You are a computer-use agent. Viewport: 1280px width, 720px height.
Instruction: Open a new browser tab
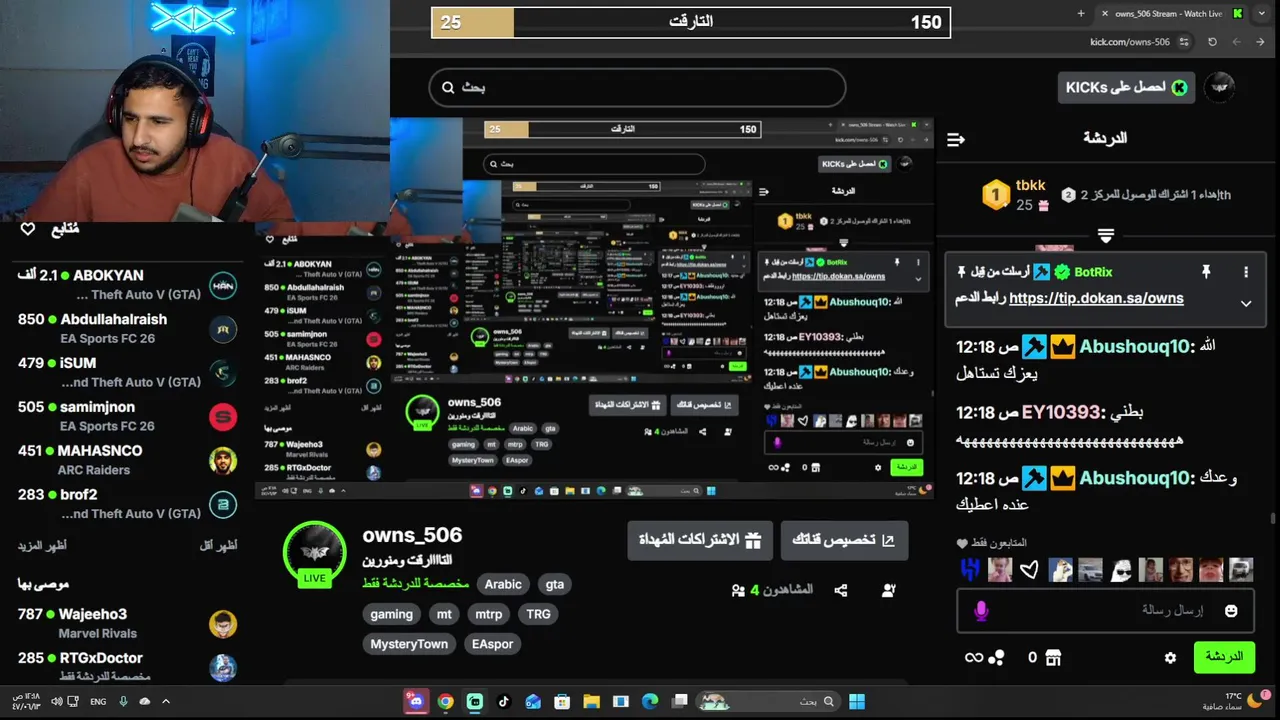pos(1081,13)
